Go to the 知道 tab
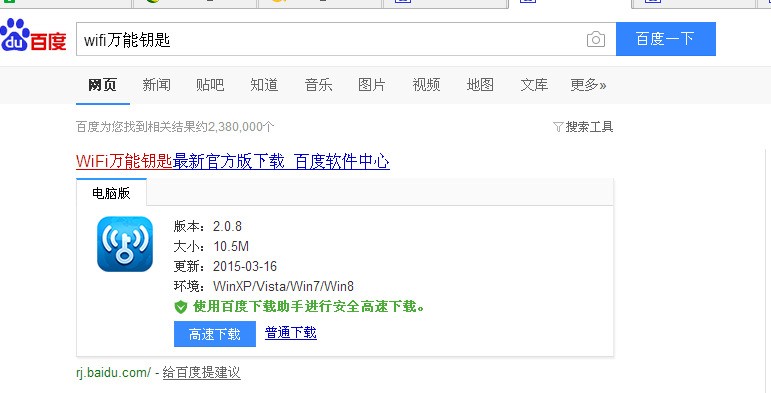The width and height of the screenshot is (771, 393). click(264, 85)
